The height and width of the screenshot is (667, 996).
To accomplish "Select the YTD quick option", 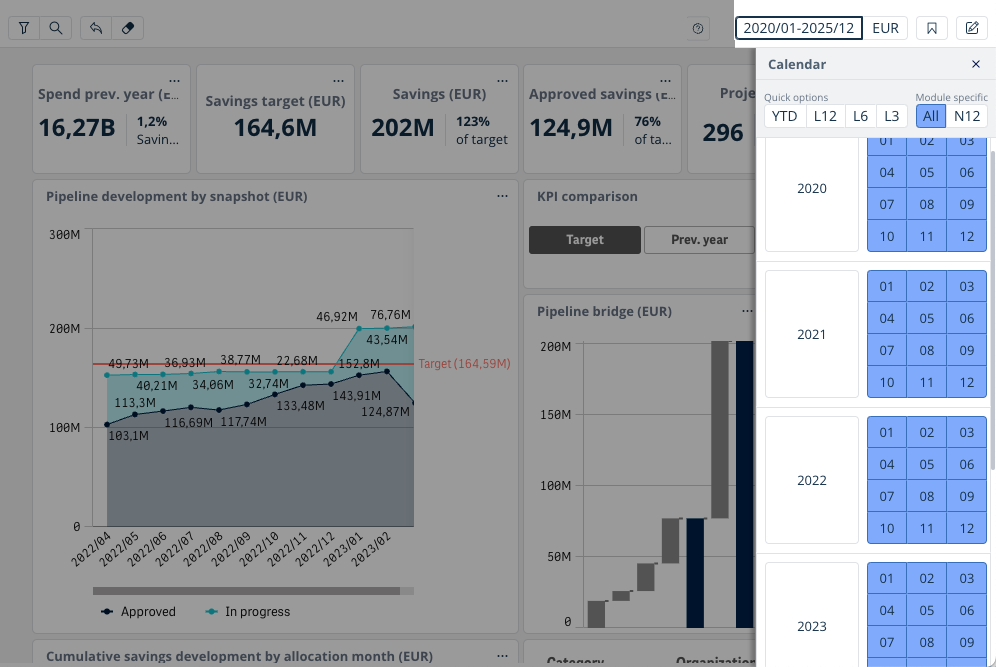I will click(x=785, y=116).
